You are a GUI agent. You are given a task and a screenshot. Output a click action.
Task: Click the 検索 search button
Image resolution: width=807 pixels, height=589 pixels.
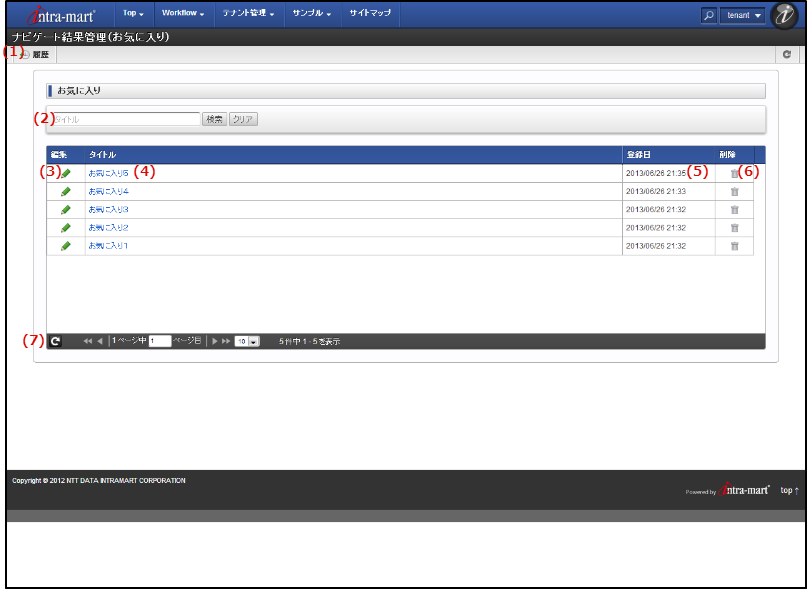point(214,119)
